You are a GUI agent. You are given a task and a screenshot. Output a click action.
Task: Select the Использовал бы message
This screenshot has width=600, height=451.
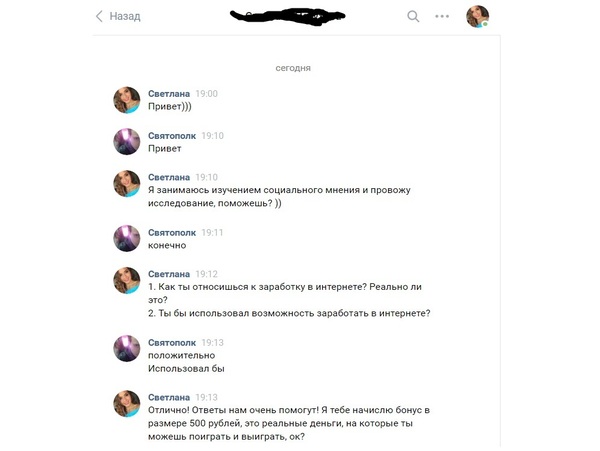186,369
